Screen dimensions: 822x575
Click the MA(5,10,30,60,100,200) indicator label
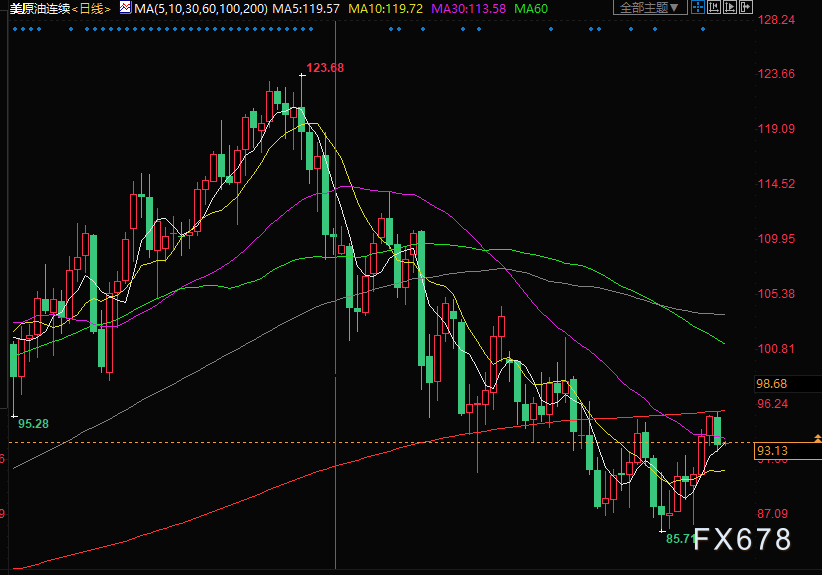coord(201,9)
